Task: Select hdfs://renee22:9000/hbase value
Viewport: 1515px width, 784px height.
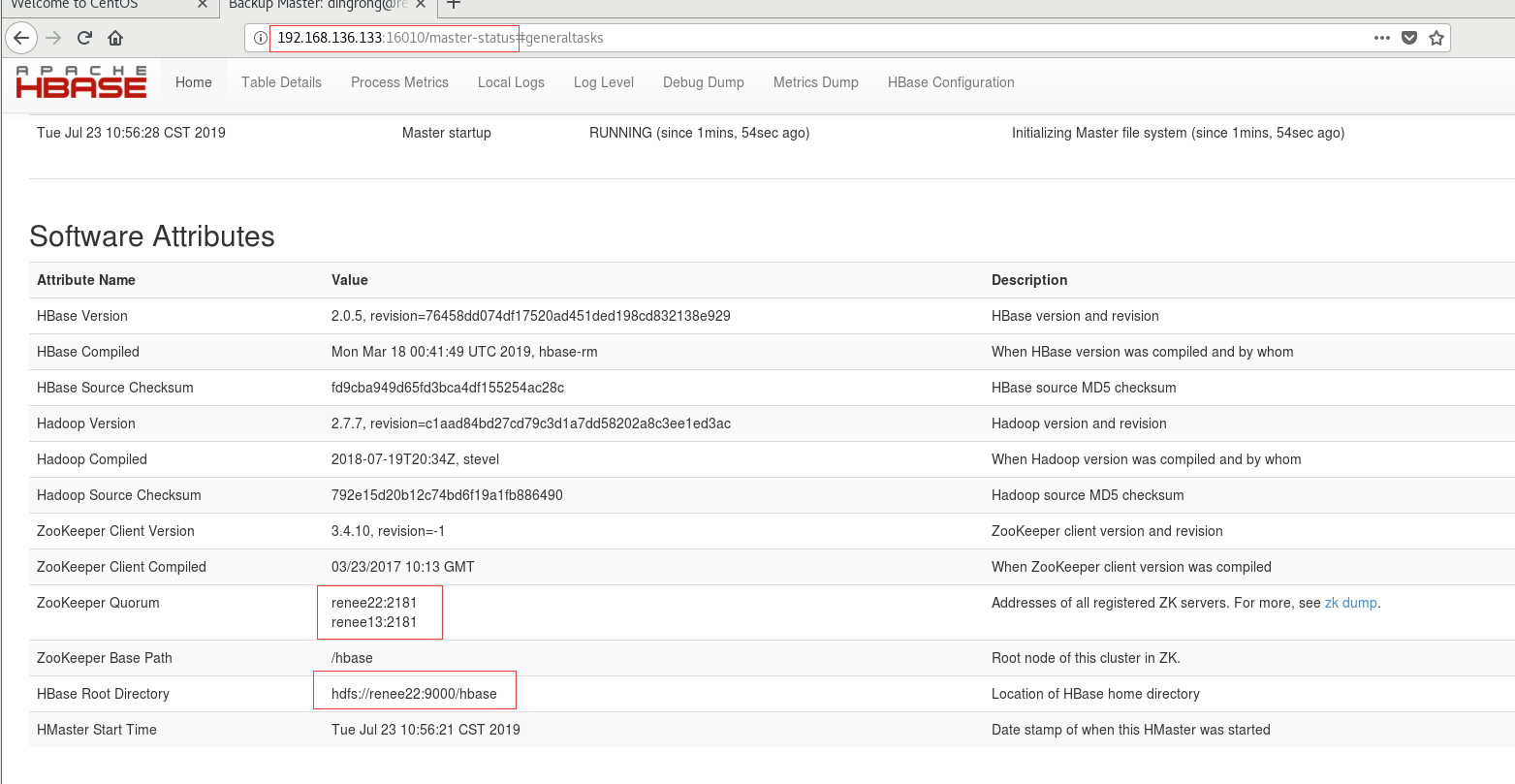Action: click(414, 694)
